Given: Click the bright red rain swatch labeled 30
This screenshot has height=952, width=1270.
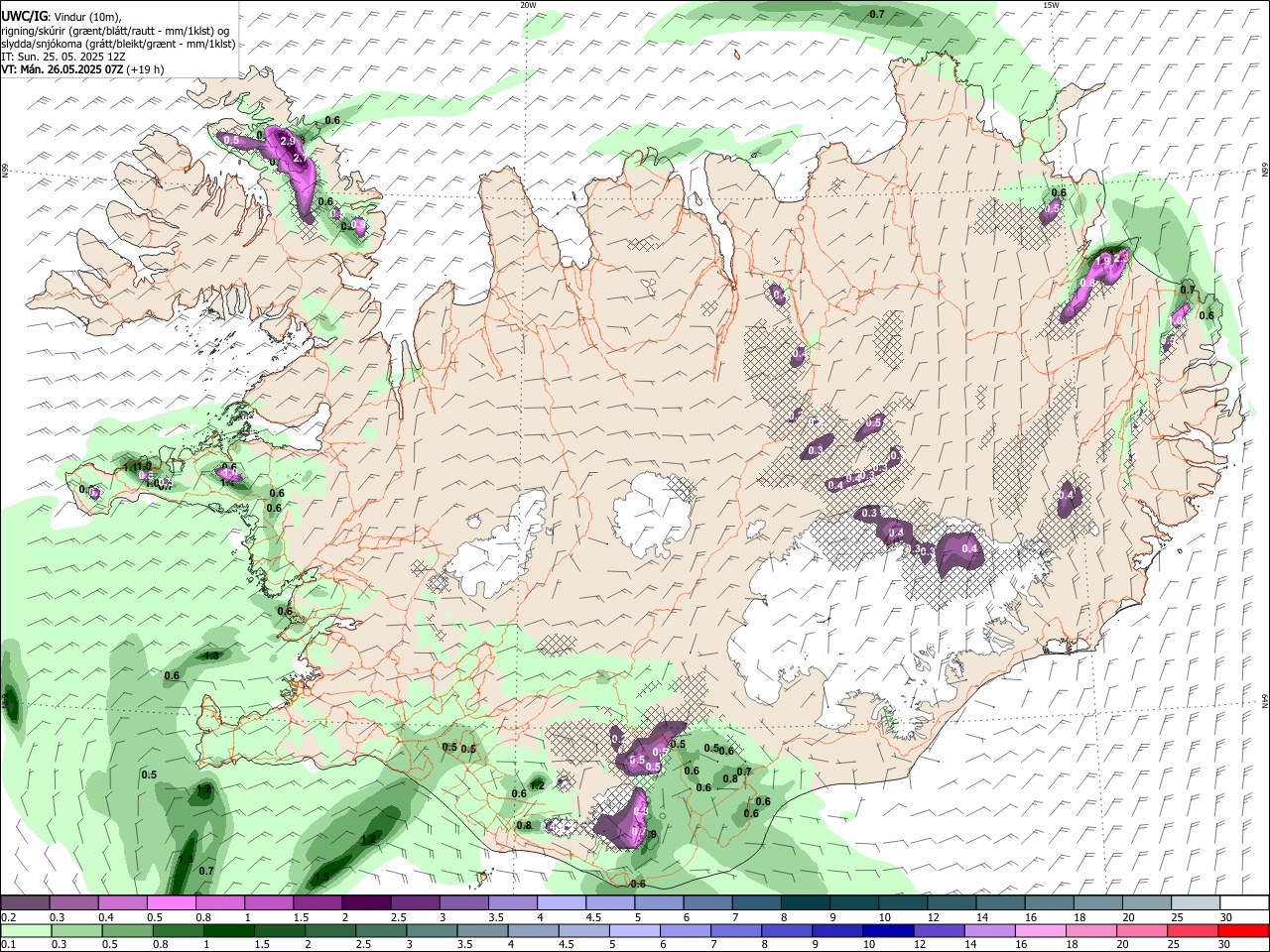Looking at the screenshot, I should [x=1245, y=930].
